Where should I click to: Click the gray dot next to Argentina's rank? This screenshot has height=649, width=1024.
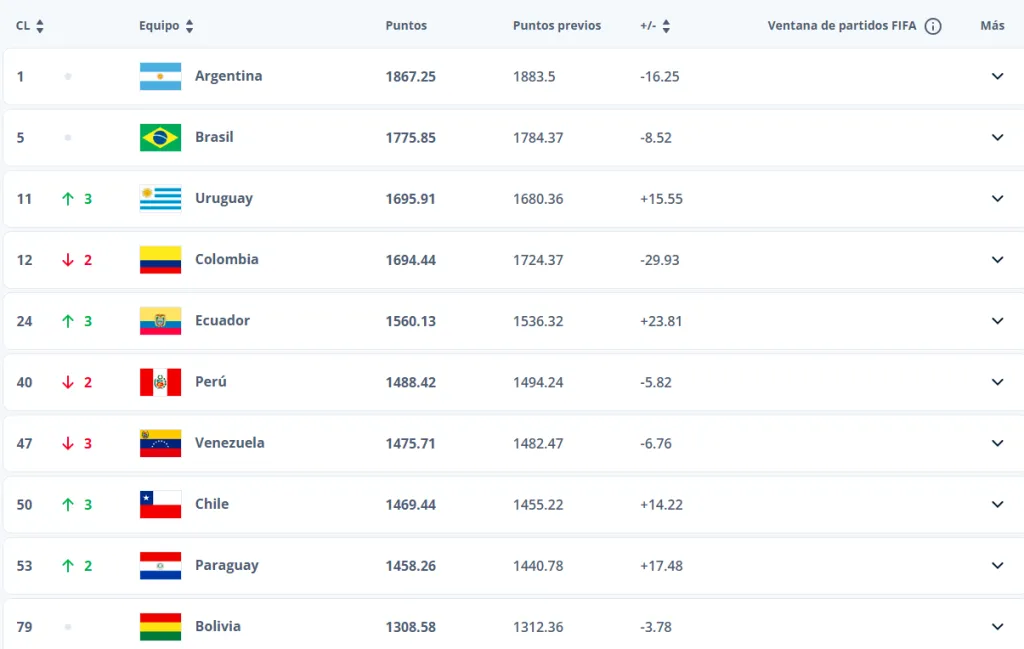[67, 75]
